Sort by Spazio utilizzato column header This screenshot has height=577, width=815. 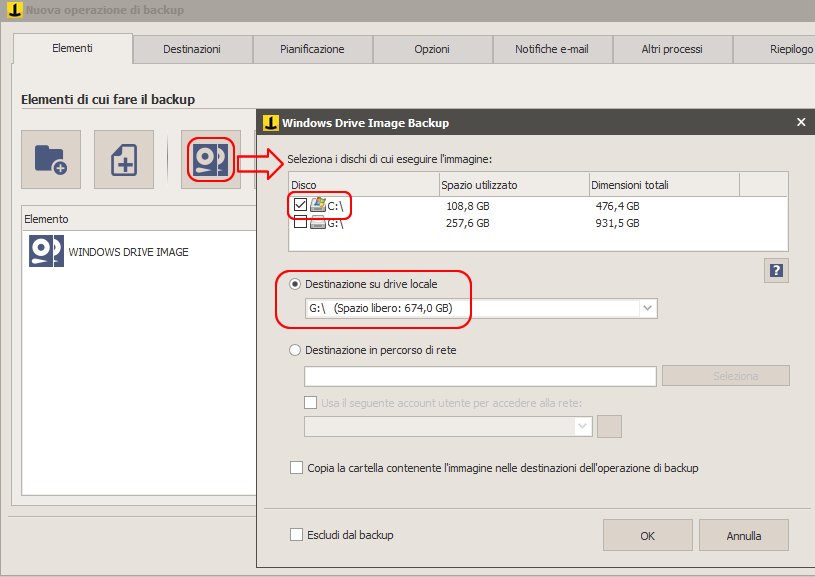514,185
